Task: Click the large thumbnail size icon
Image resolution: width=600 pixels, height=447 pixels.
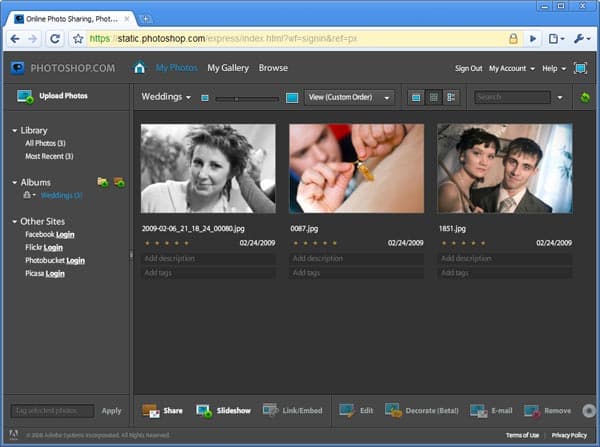Action: [x=292, y=98]
